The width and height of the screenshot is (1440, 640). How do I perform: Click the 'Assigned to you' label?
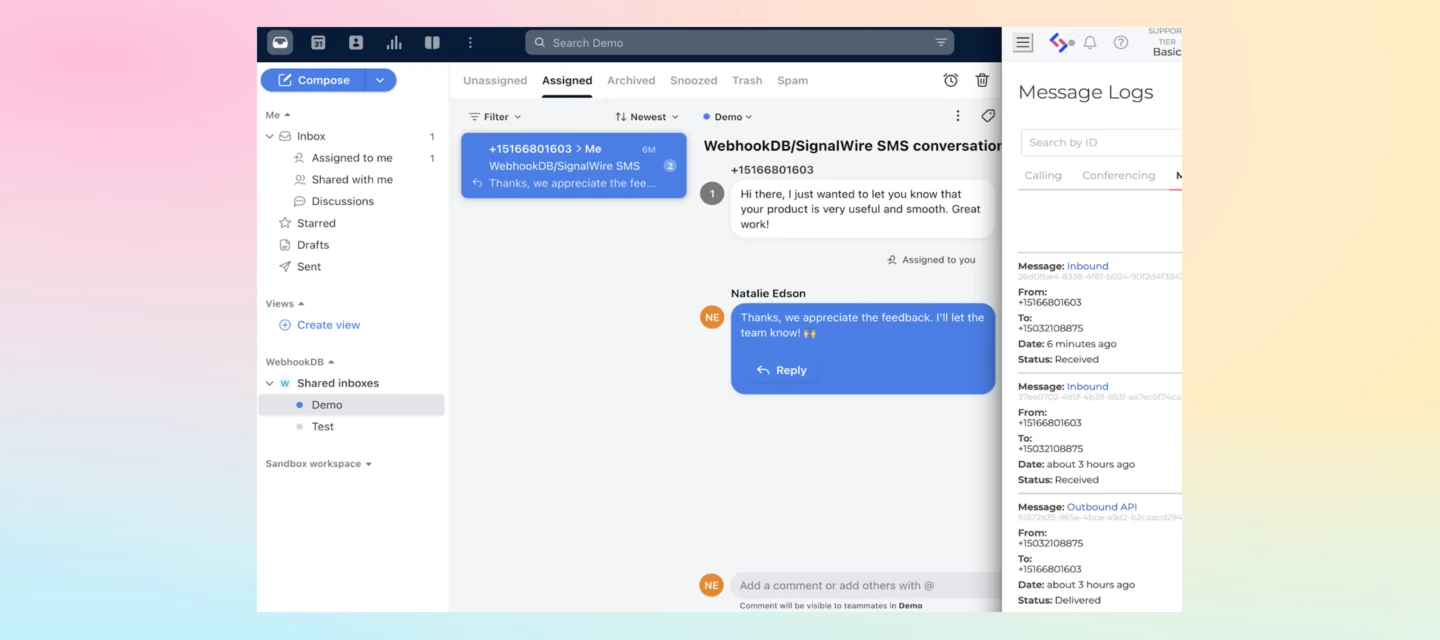[931, 260]
